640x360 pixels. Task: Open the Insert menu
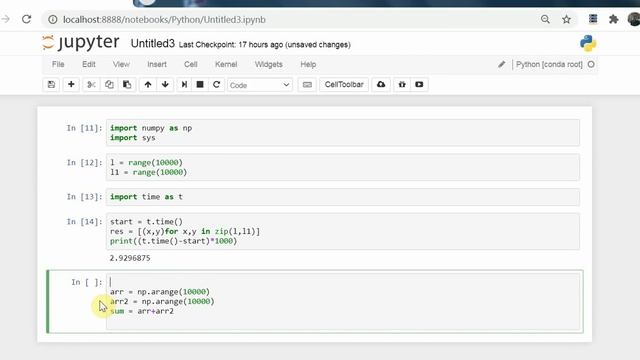point(157,64)
